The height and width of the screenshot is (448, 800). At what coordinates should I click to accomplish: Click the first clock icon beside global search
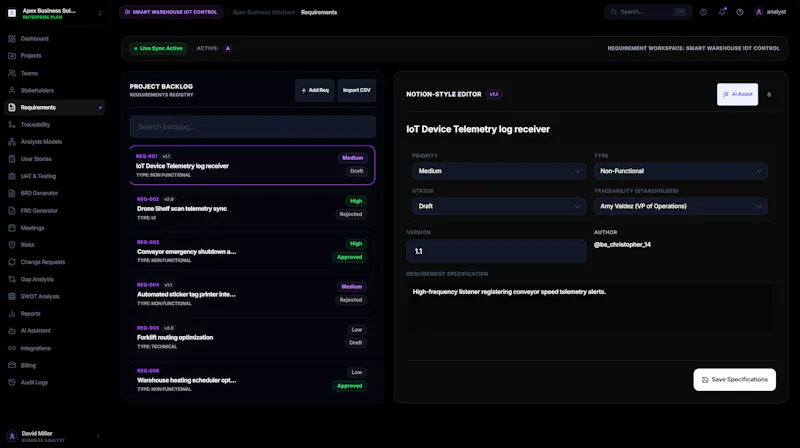704,12
